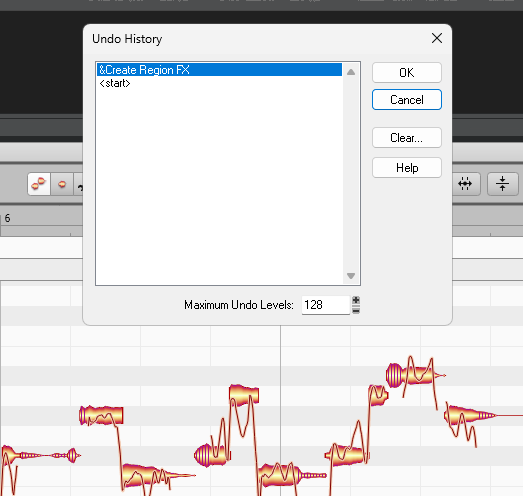This screenshot has width=523, height=496.
Task: Click the Cancel button
Action: tap(407, 99)
